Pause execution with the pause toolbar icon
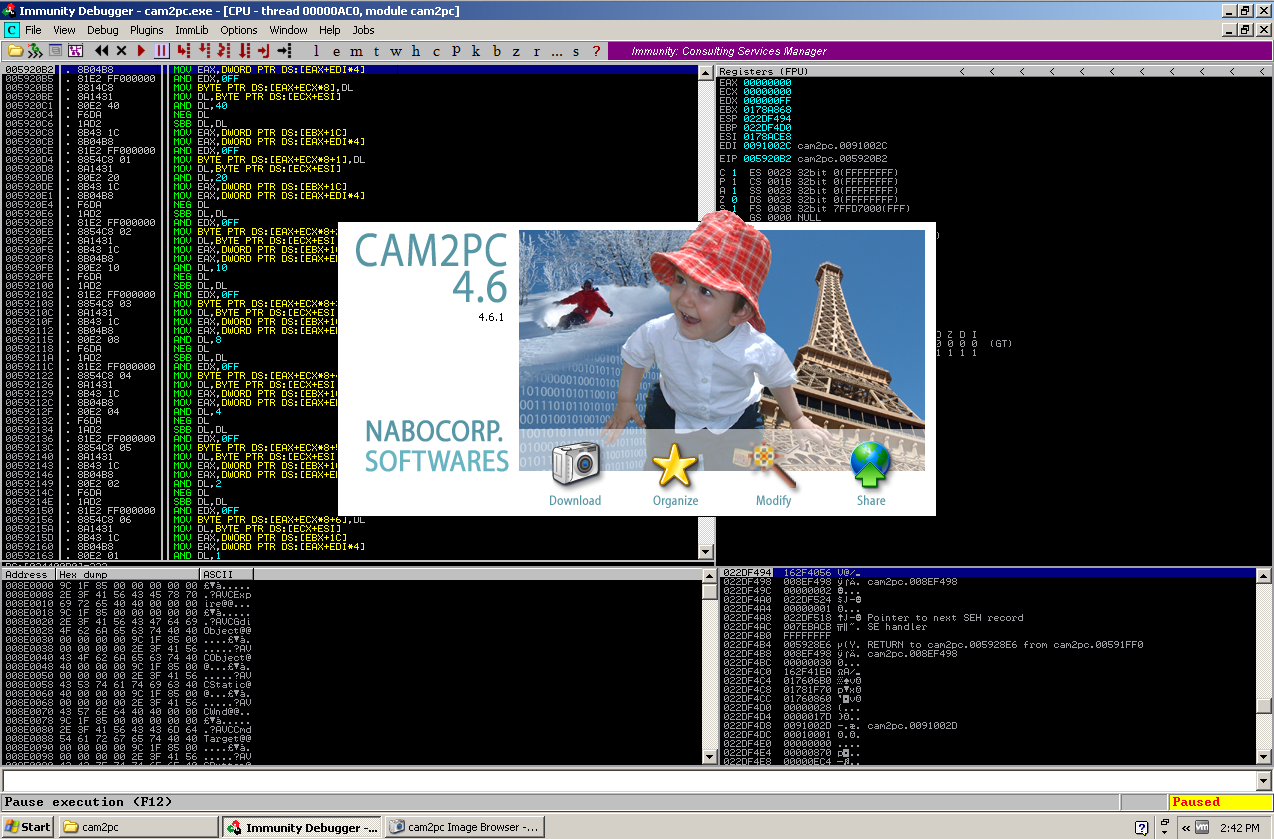 (161, 50)
